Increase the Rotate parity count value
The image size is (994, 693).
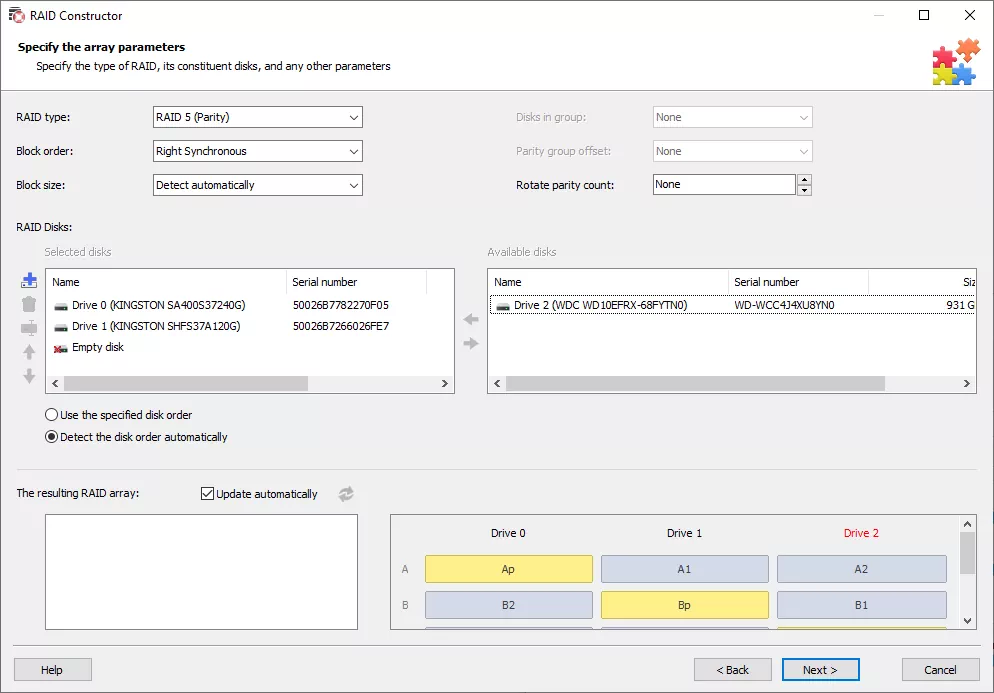pos(804,180)
